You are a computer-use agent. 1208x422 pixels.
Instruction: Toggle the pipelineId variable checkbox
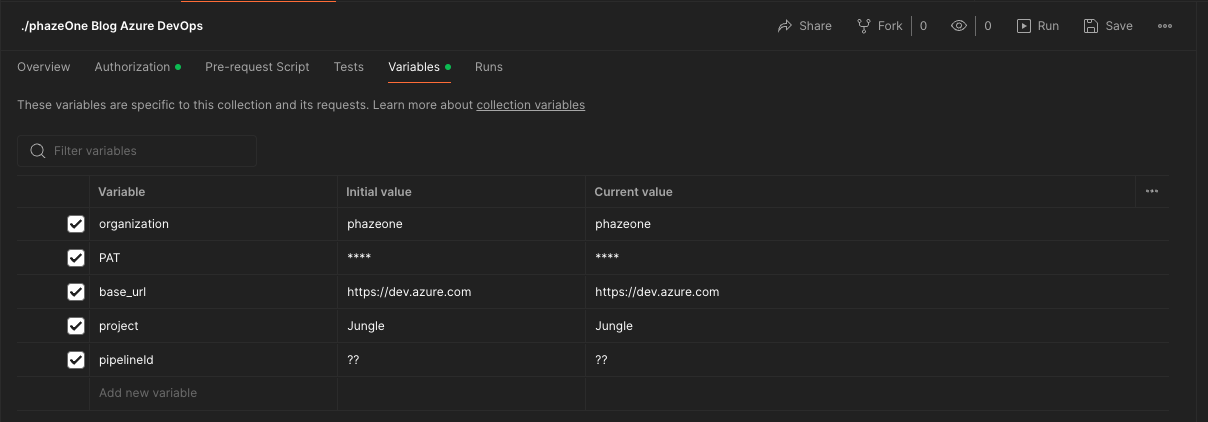click(x=76, y=359)
